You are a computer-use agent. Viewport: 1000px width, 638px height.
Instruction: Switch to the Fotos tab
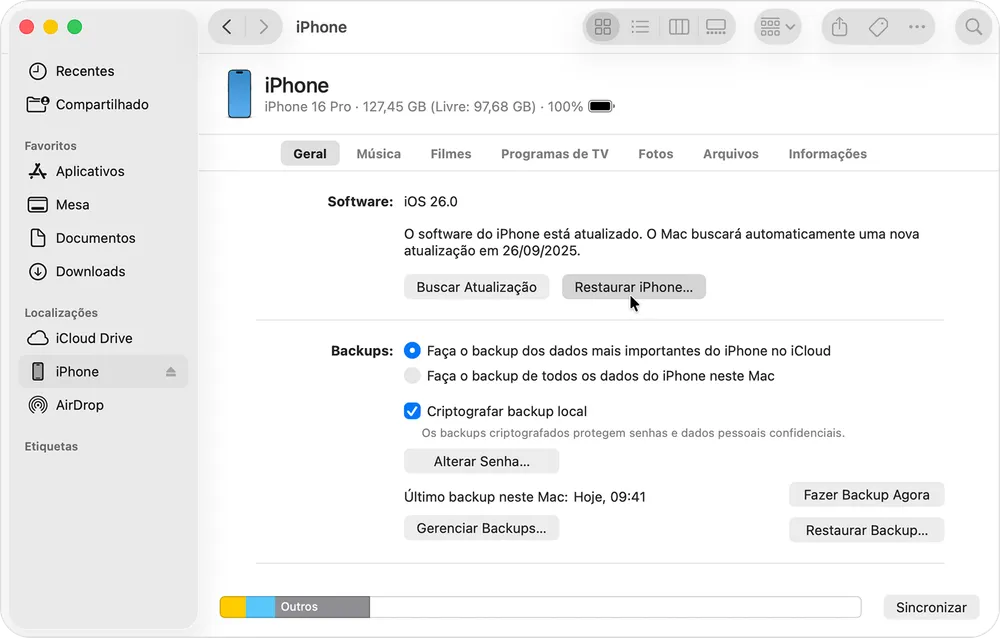656,154
